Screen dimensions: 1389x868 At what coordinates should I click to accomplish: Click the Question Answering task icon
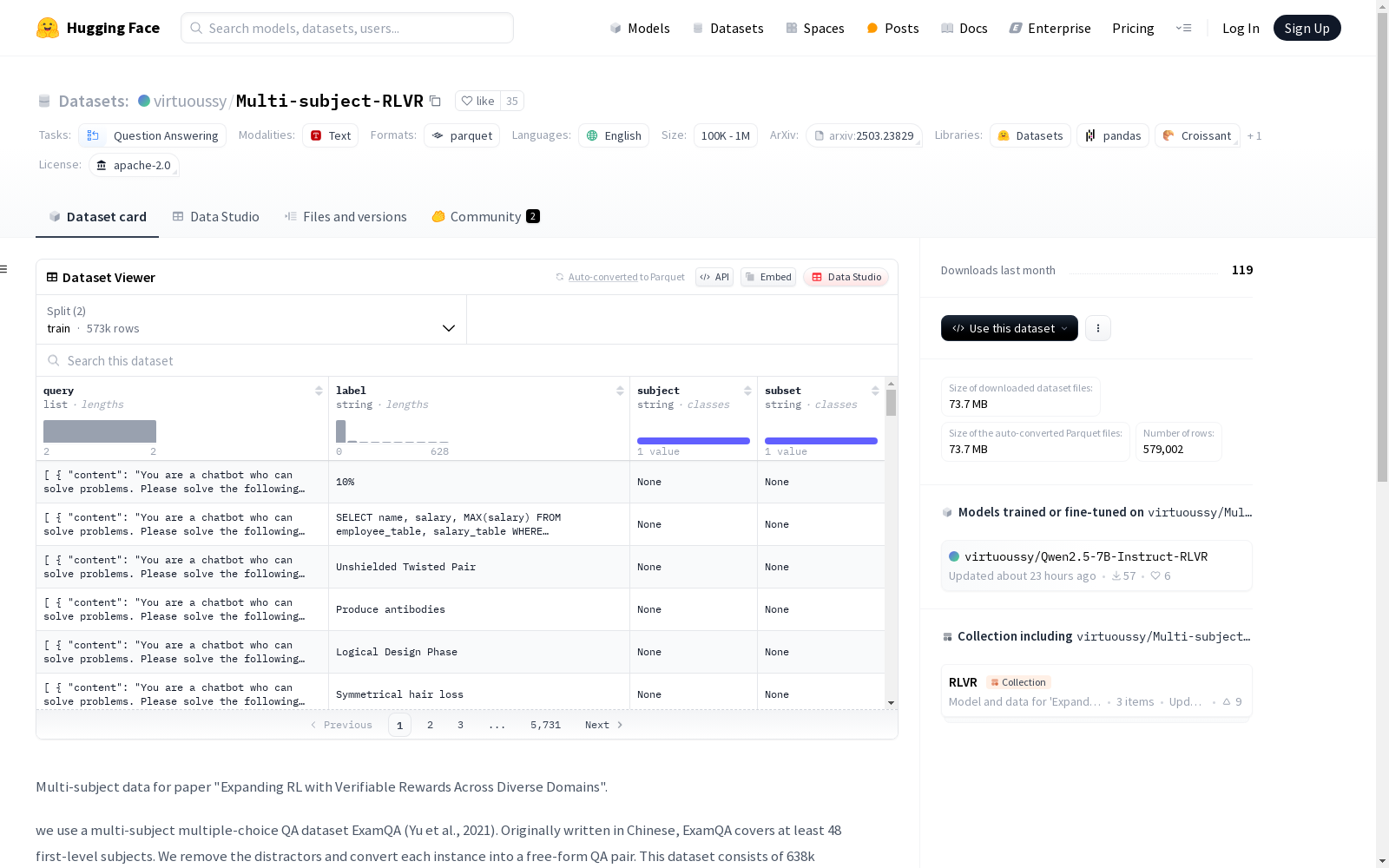(93, 135)
